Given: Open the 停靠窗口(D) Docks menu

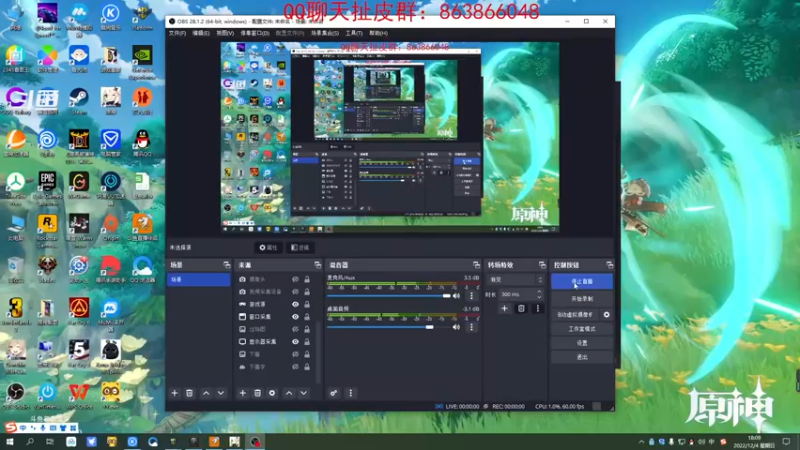Looking at the screenshot, I should (x=255, y=33).
